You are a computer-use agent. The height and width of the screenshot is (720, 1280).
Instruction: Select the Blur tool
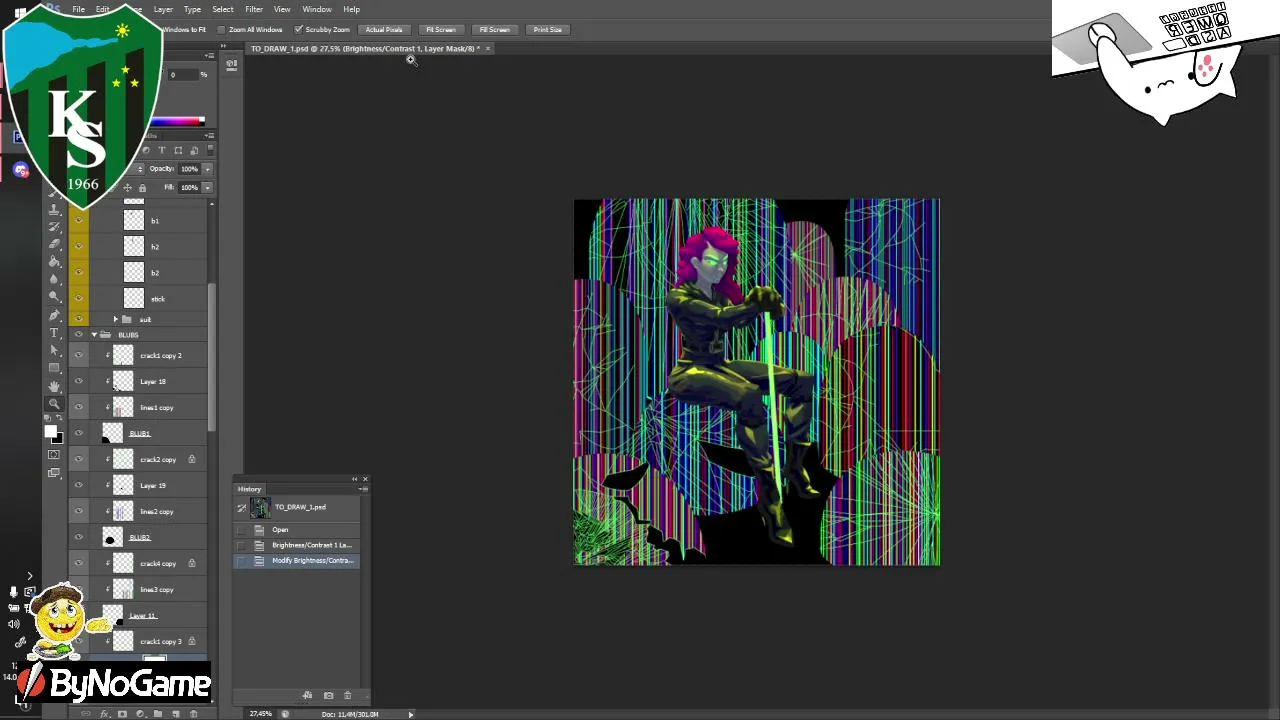coord(55,279)
